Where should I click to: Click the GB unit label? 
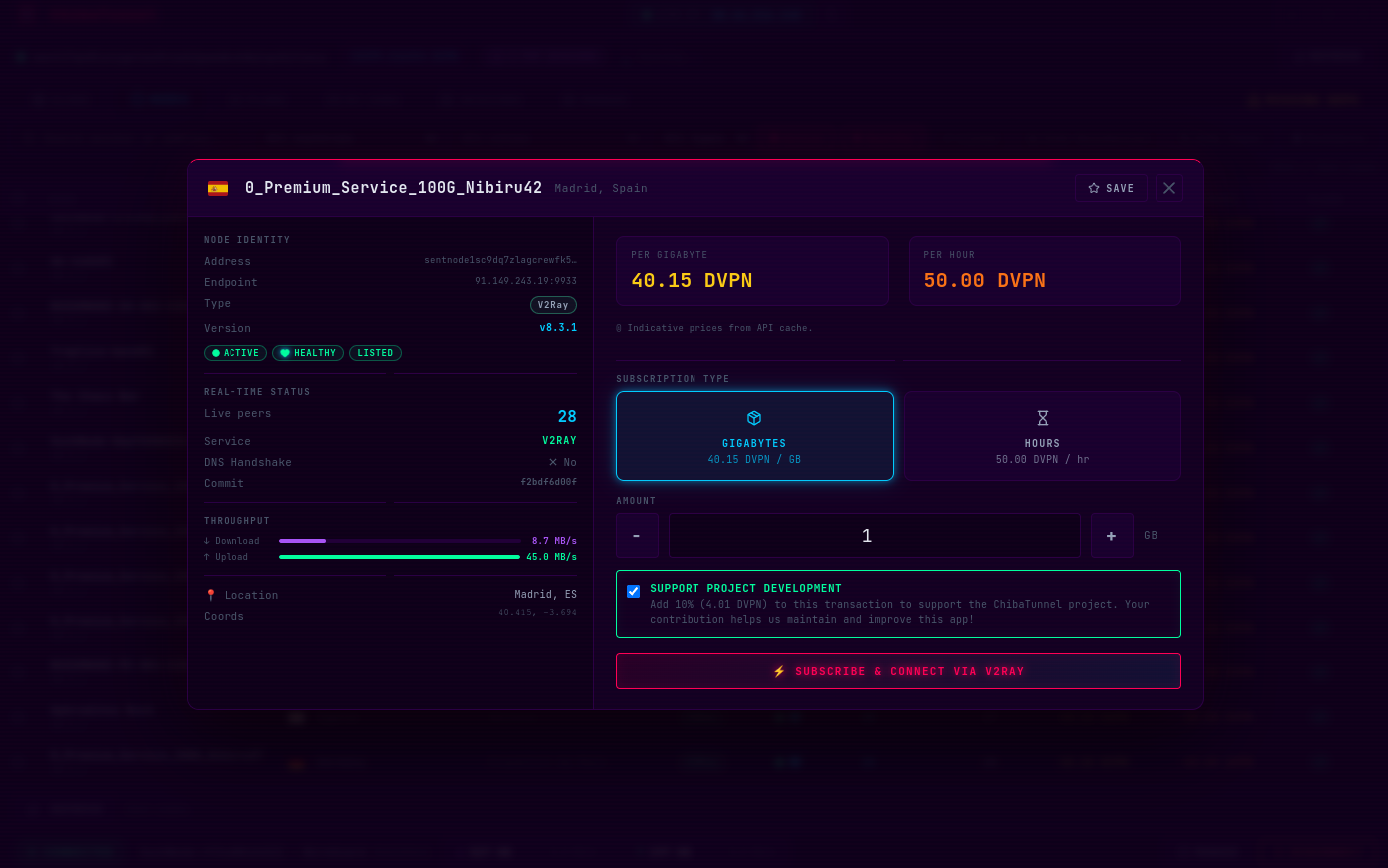pos(1151,536)
